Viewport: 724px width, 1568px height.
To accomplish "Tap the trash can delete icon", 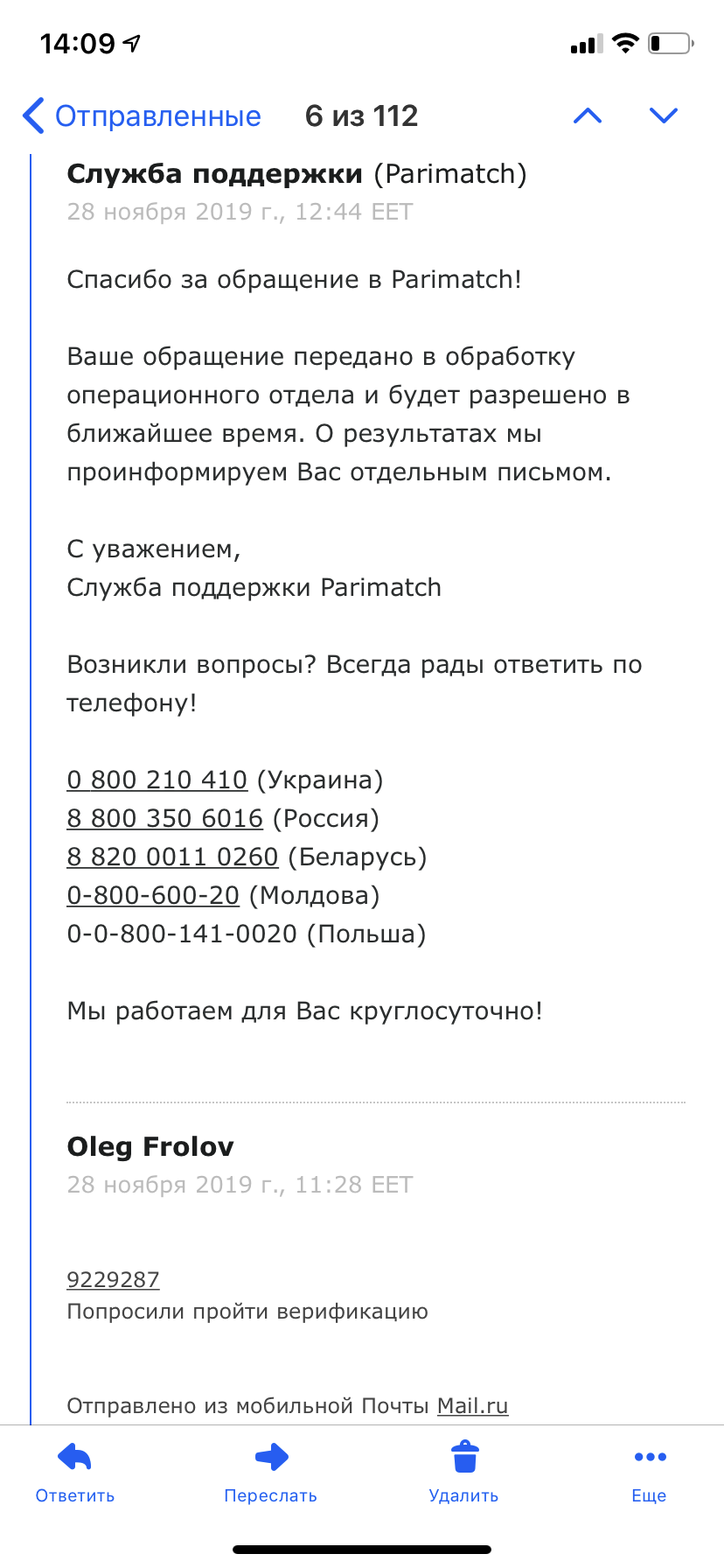I will pos(464,1458).
